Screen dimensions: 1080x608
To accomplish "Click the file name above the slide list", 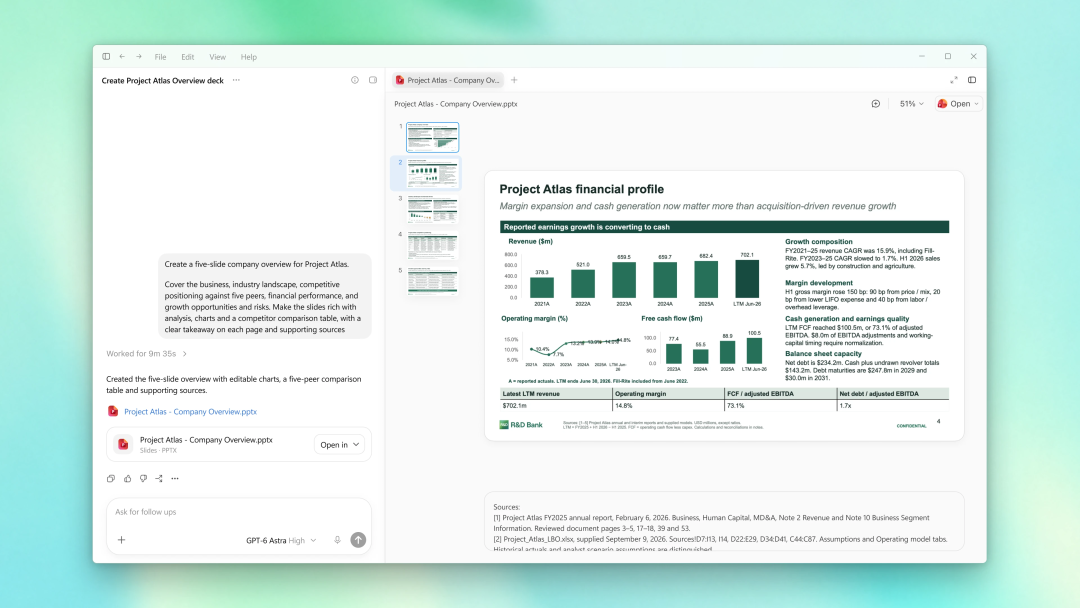I will (x=455, y=104).
